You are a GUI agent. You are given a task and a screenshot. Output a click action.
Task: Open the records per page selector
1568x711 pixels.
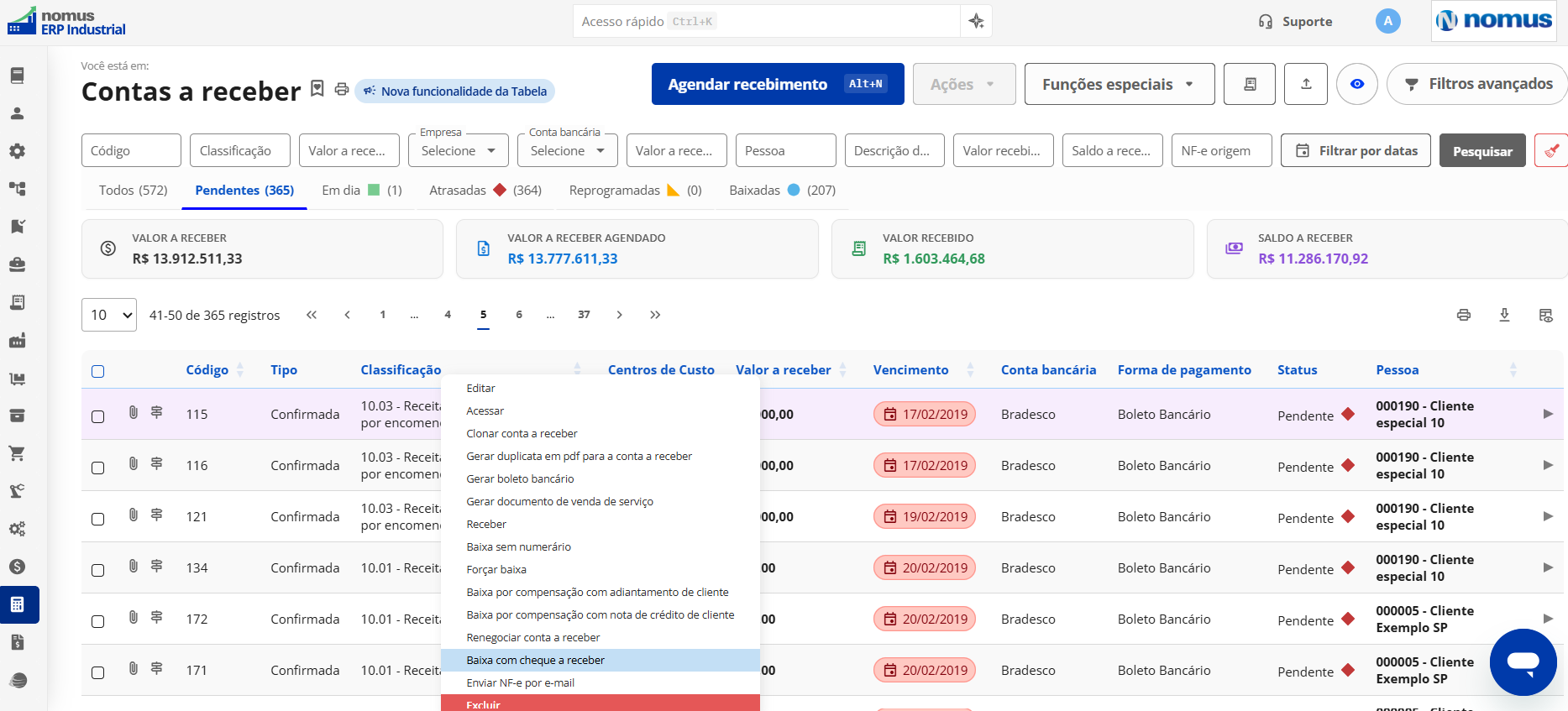pyautogui.click(x=109, y=315)
